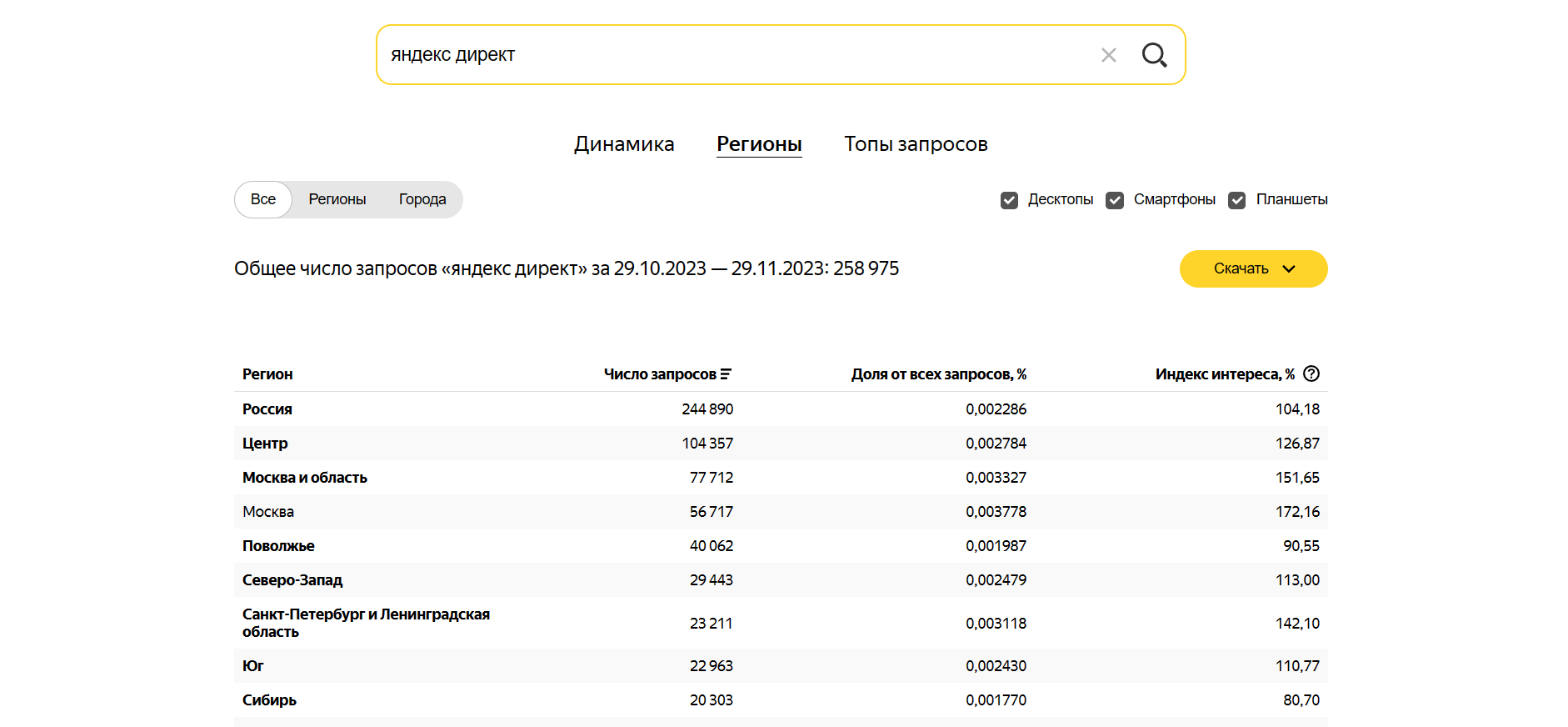Uncheck the Планшеты checkbox
Image resolution: width=1568 pixels, height=727 pixels.
pos(1237,200)
